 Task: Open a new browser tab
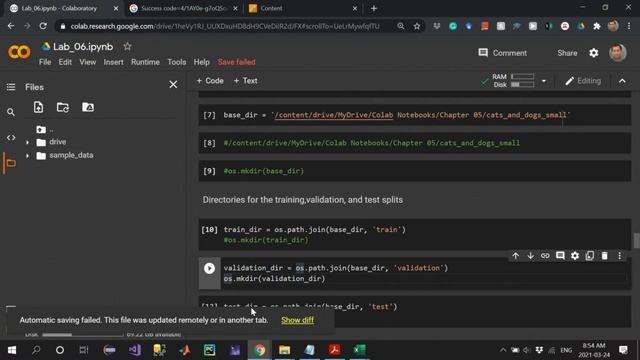coord(374,8)
